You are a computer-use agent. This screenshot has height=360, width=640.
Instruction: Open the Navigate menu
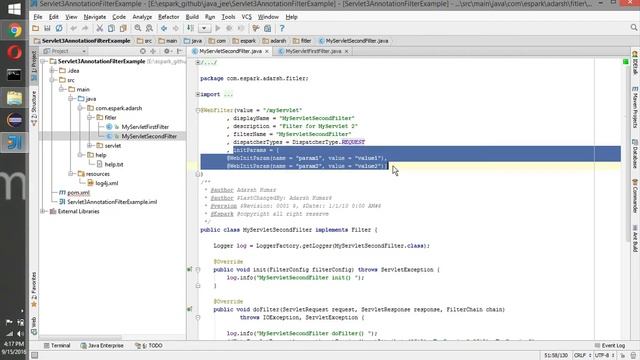pyautogui.click(x=95, y=17)
